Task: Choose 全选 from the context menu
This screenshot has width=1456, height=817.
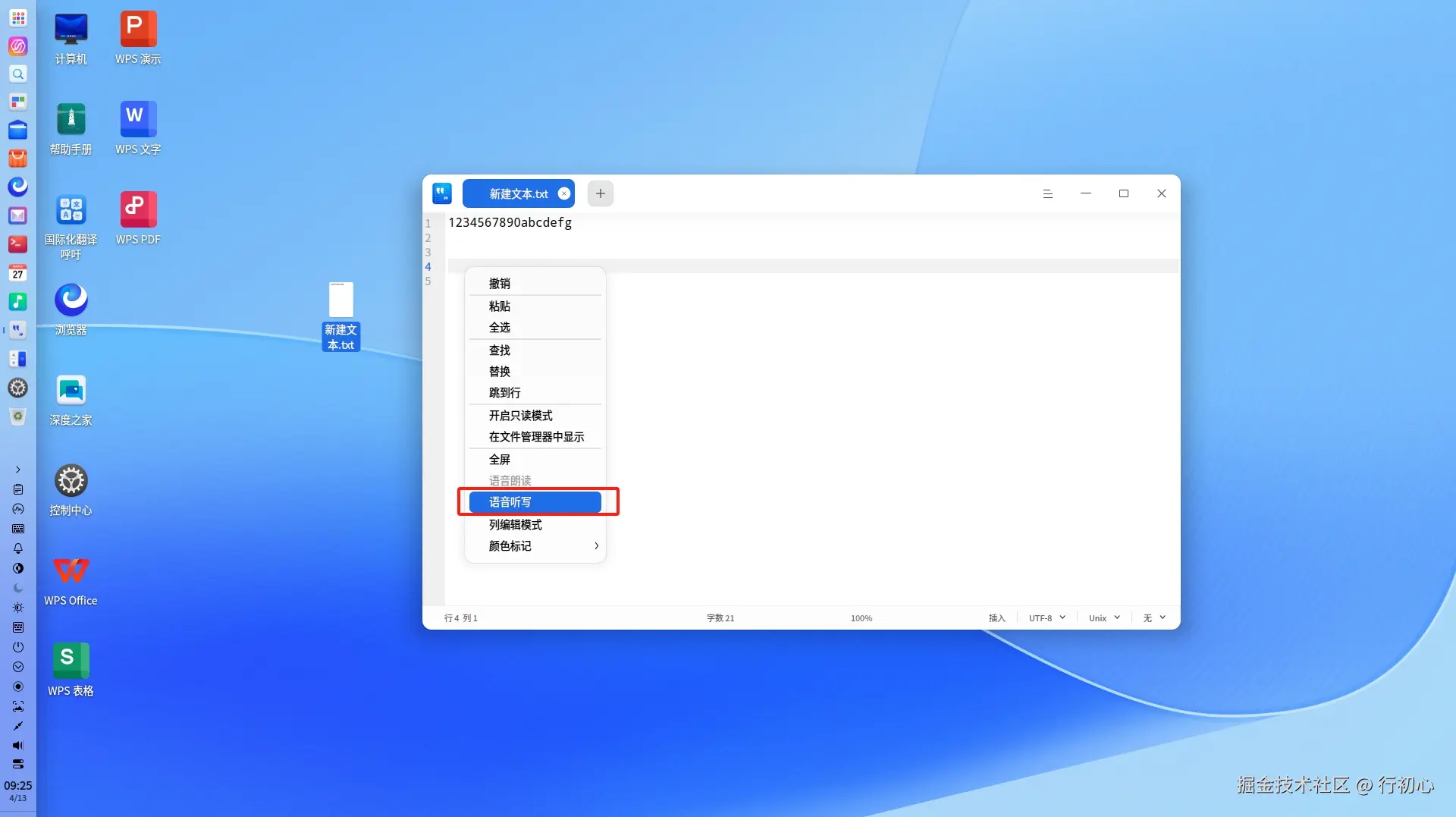Action: 535,328
